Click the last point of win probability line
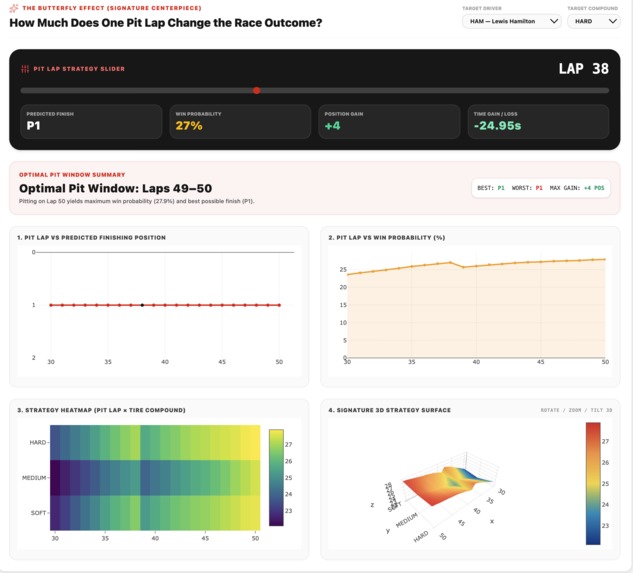The width and height of the screenshot is (633, 573). (x=605, y=259)
